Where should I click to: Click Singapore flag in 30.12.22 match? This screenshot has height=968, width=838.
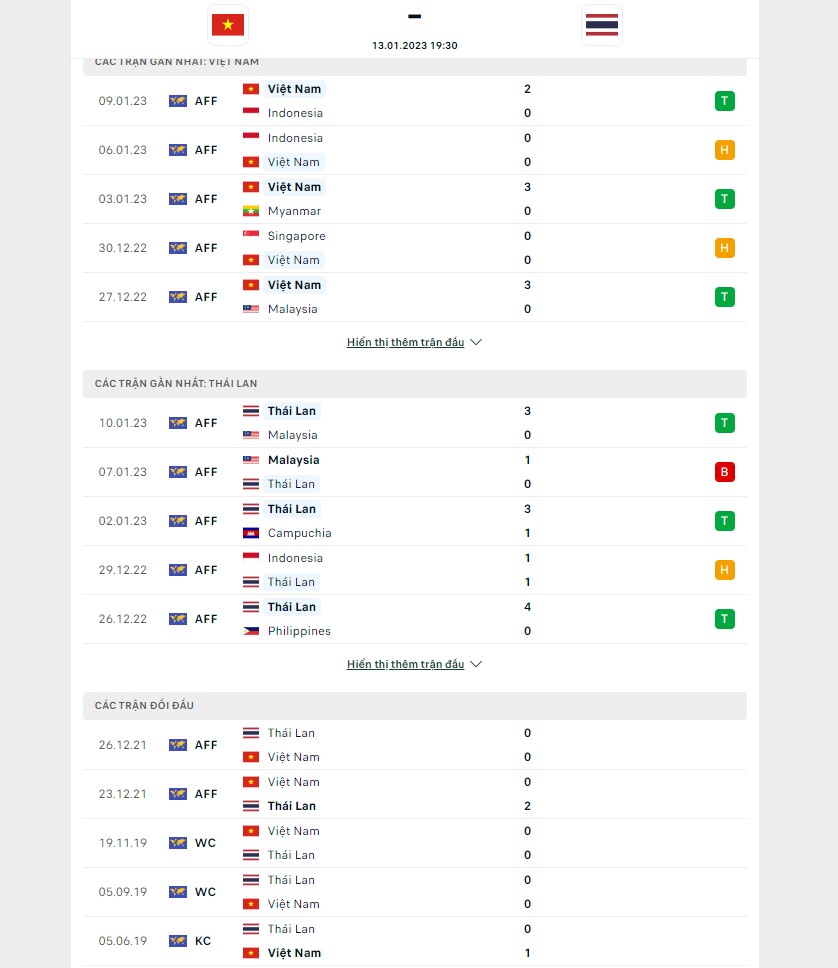[251, 236]
